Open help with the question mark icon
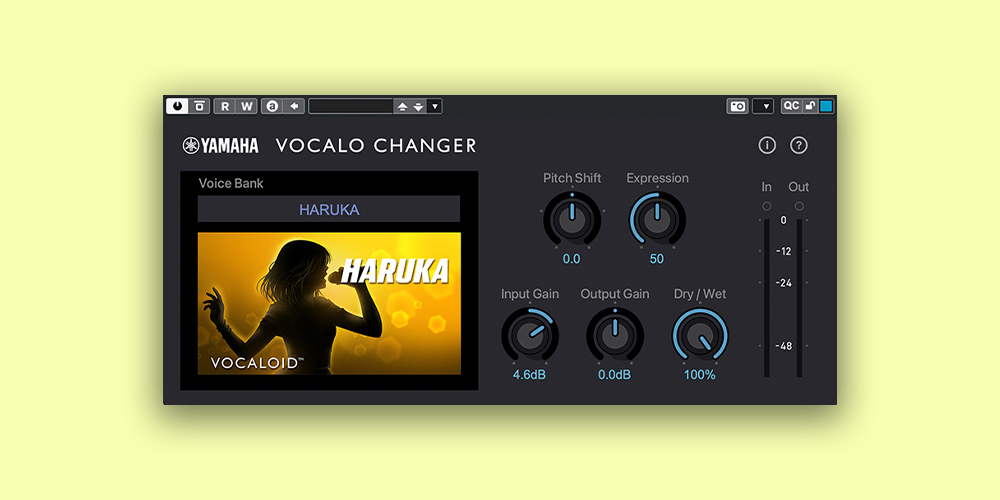The height and width of the screenshot is (500, 1000). [x=798, y=145]
